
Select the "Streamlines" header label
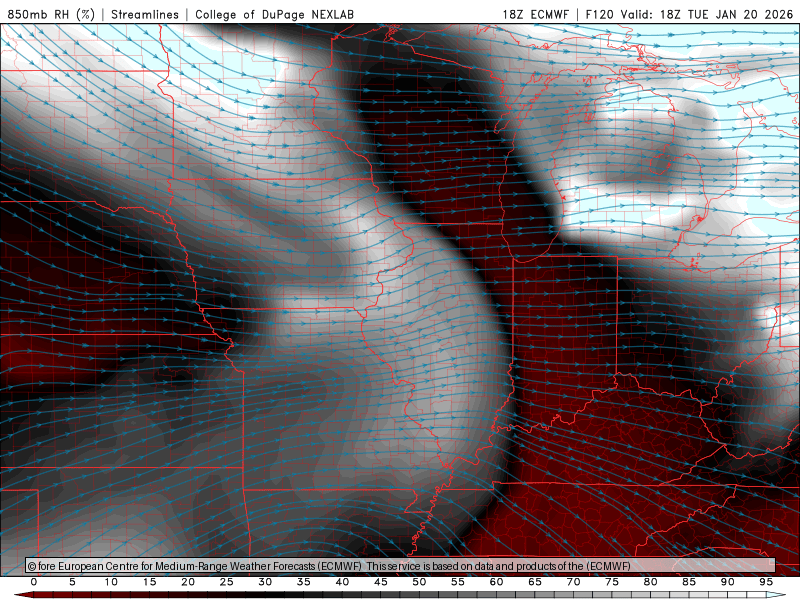[x=145, y=14]
